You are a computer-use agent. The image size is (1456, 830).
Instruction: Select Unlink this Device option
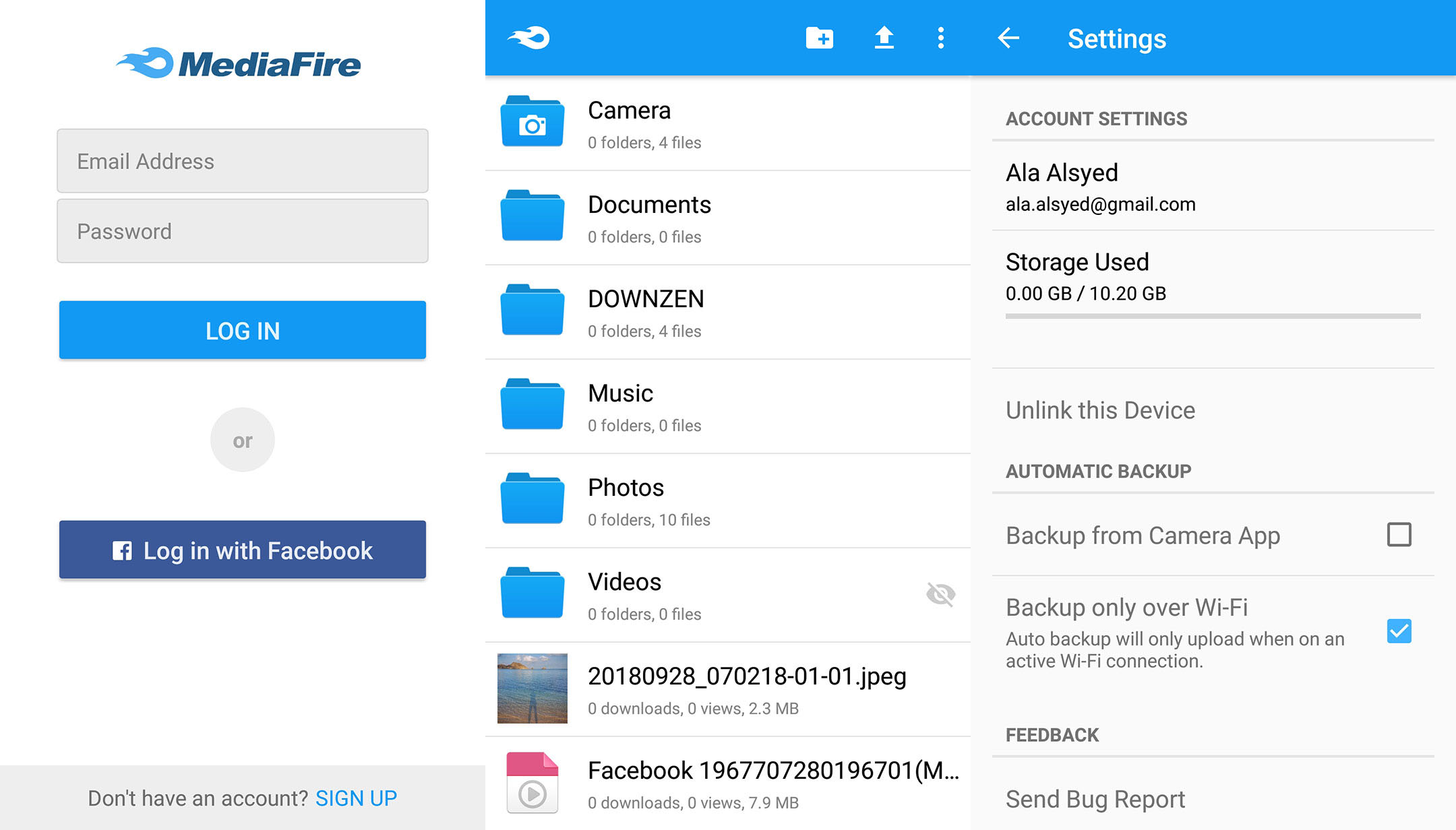coord(1100,410)
